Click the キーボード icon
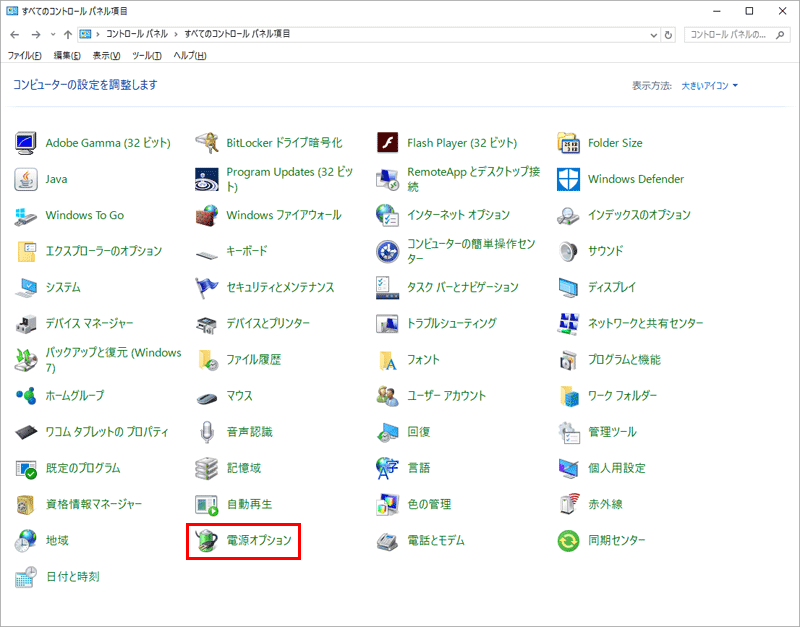This screenshot has width=800, height=627. pyautogui.click(x=207, y=253)
